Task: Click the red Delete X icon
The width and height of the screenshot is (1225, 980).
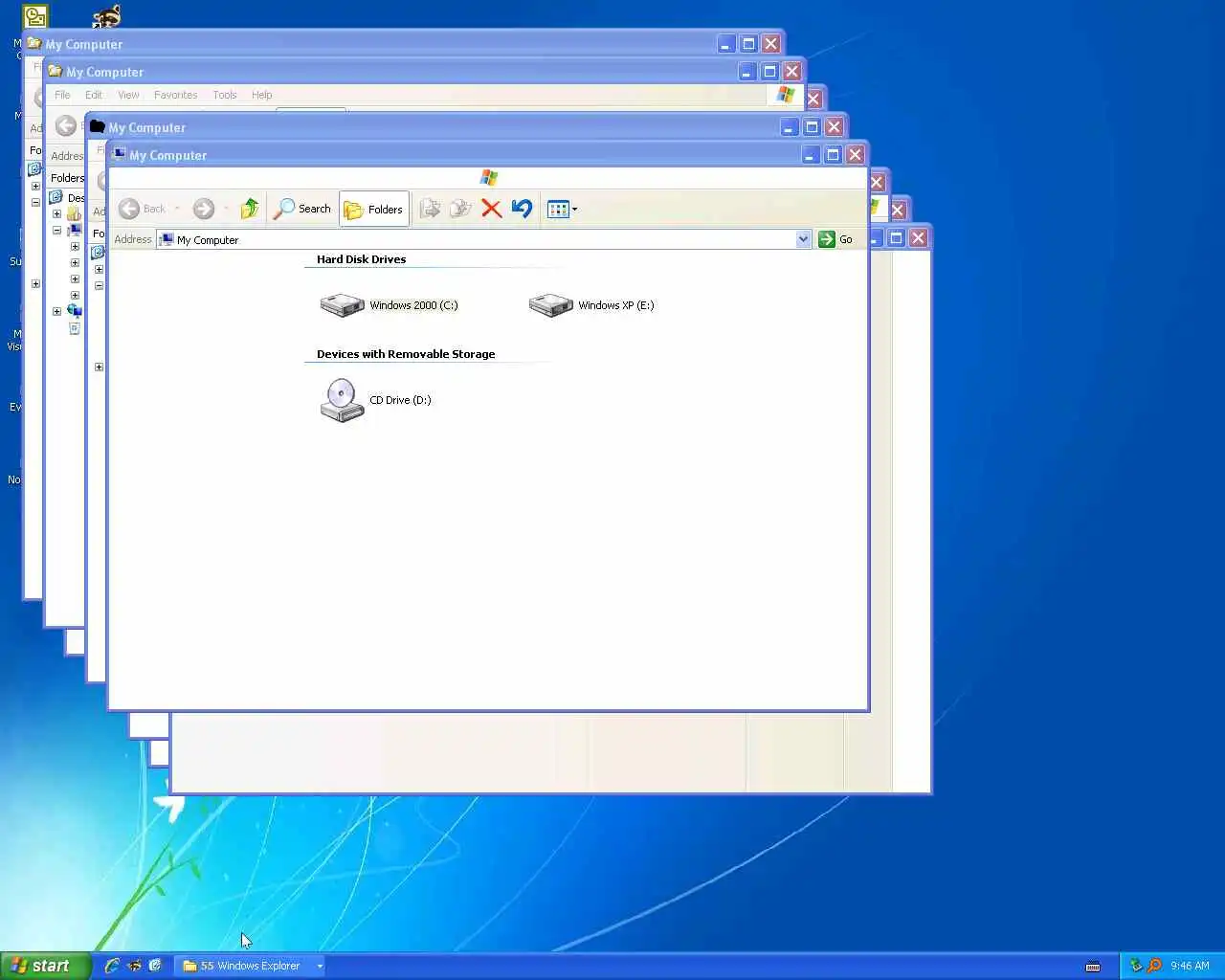Action: (x=491, y=209)
